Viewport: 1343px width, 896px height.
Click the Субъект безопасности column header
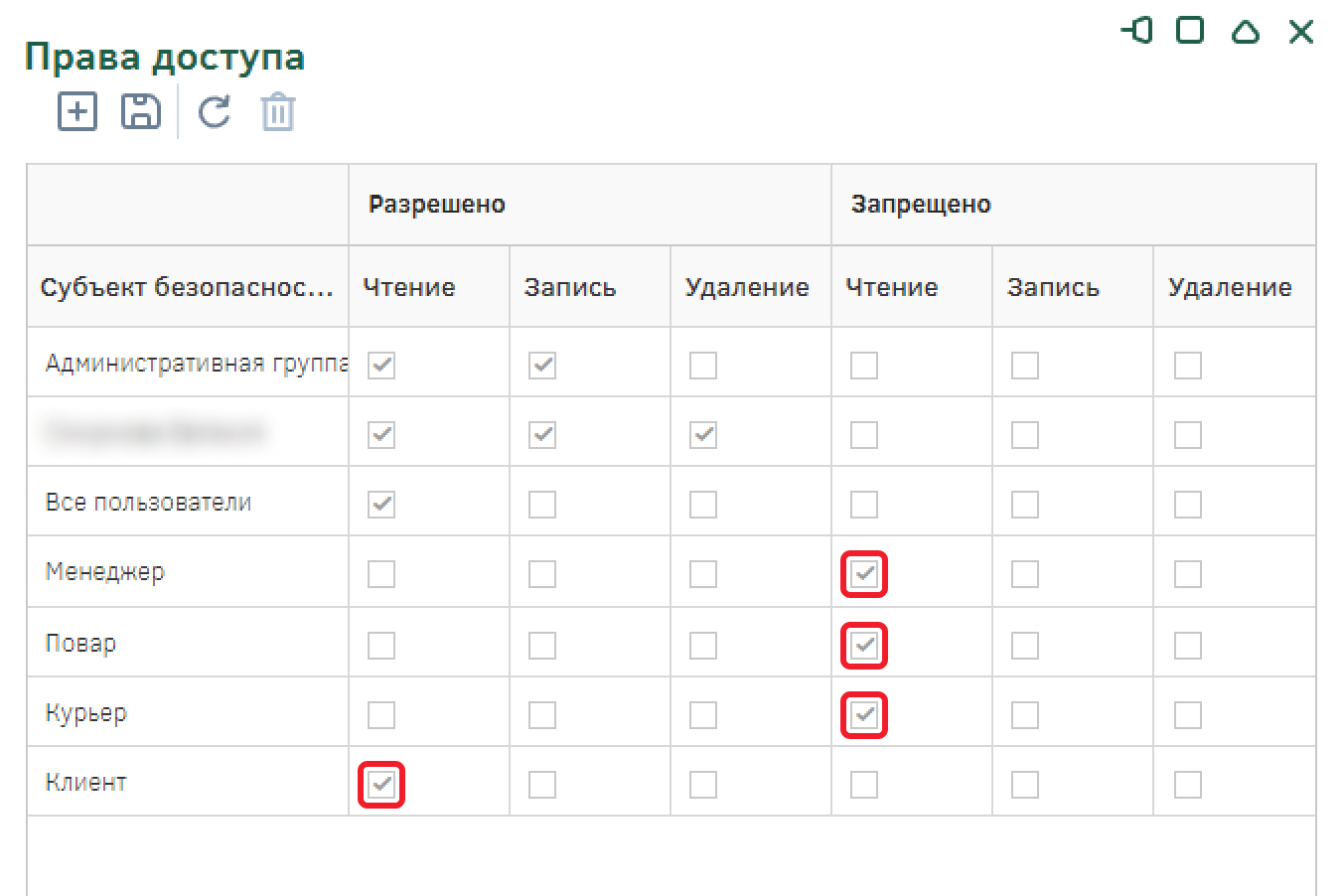click(187, 287)
